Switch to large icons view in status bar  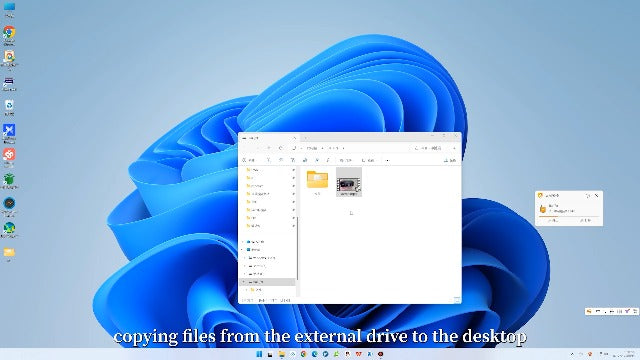tap(458, 300)
